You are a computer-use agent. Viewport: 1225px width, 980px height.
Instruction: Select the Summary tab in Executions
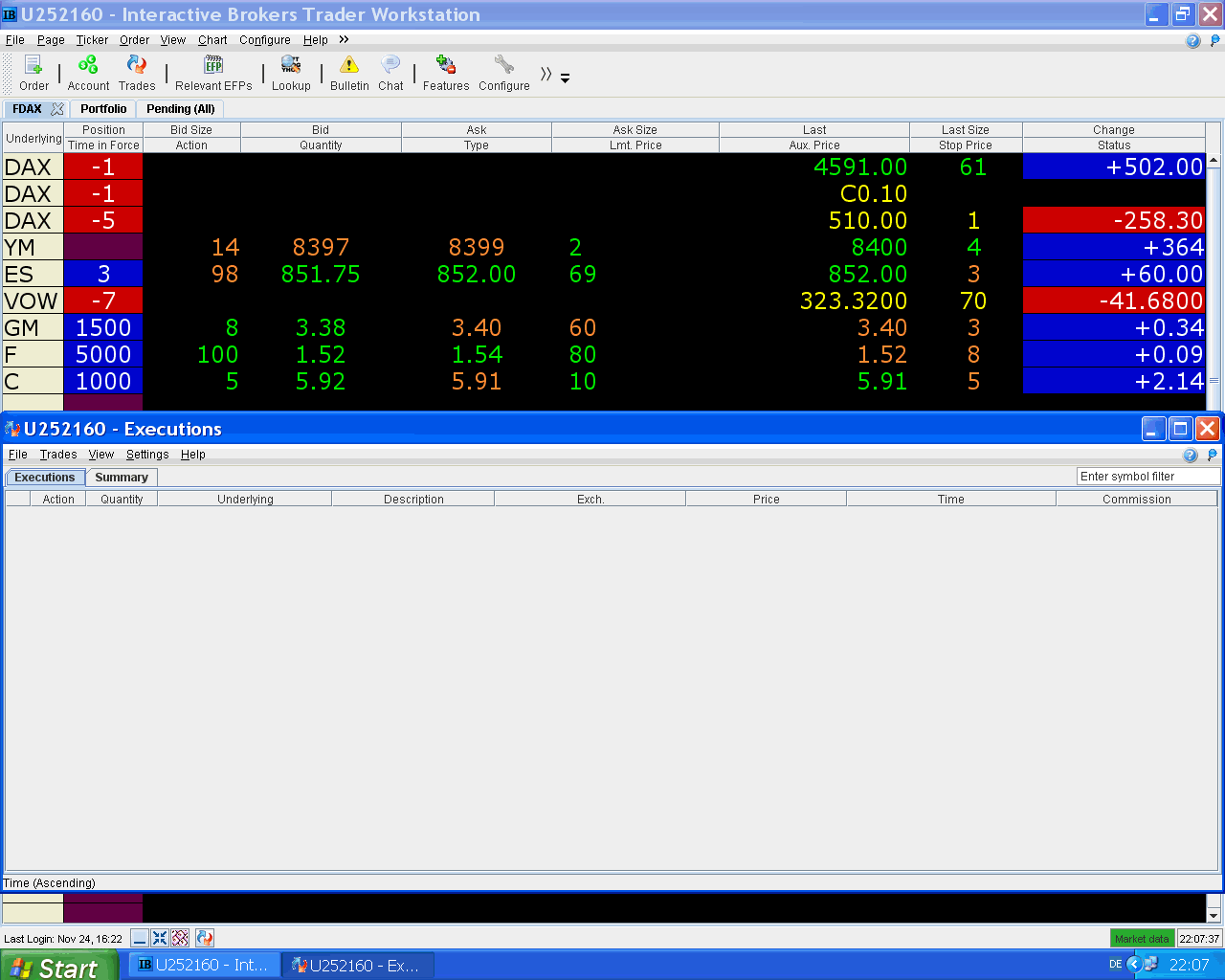click(x=122, y=477)
